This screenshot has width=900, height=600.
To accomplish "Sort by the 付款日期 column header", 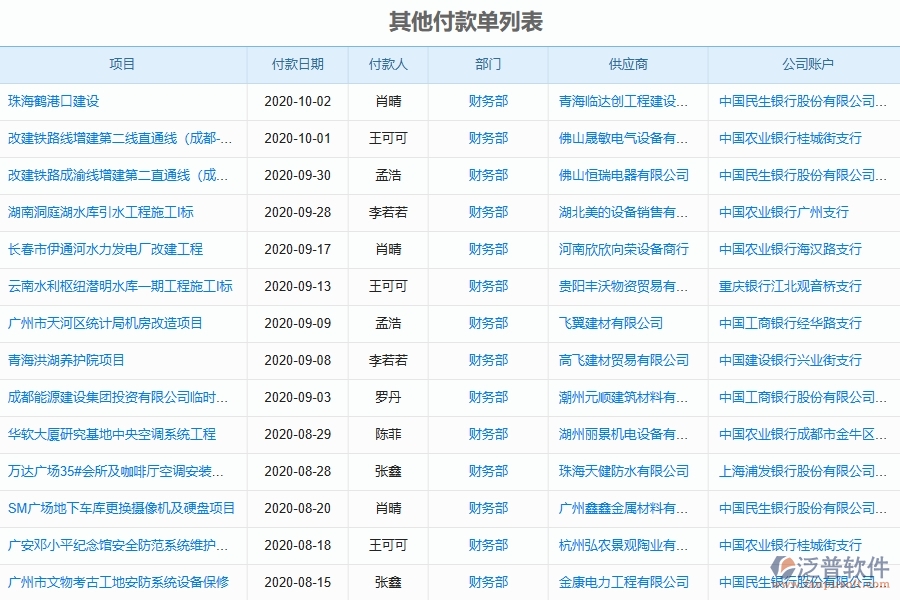I will point(298,63).
